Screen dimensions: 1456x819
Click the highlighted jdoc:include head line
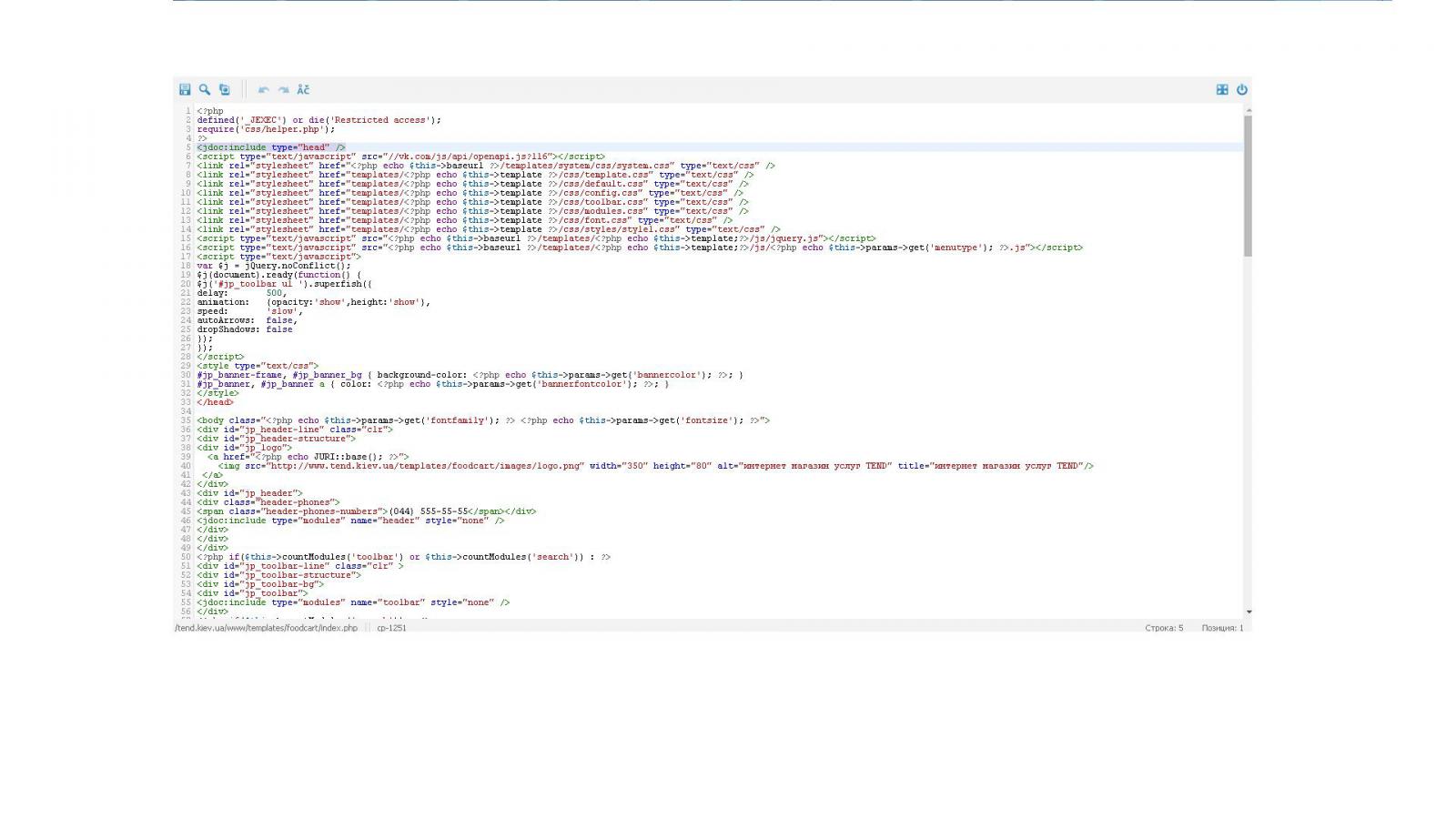pos(271,147)
